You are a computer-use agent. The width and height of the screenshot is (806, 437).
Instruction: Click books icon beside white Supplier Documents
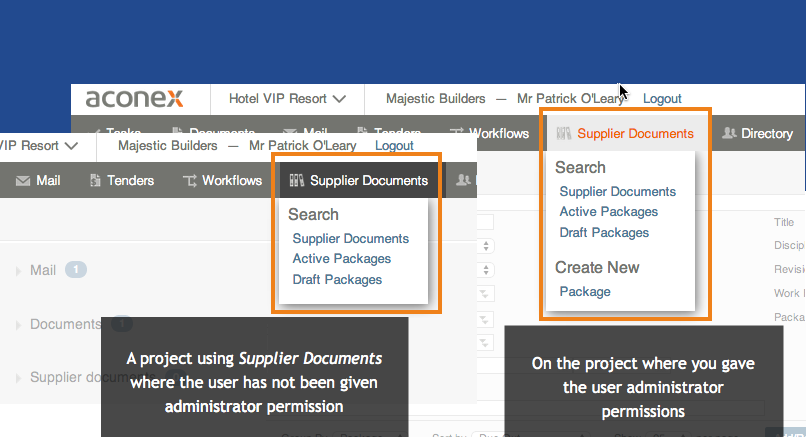pos(297,180)
